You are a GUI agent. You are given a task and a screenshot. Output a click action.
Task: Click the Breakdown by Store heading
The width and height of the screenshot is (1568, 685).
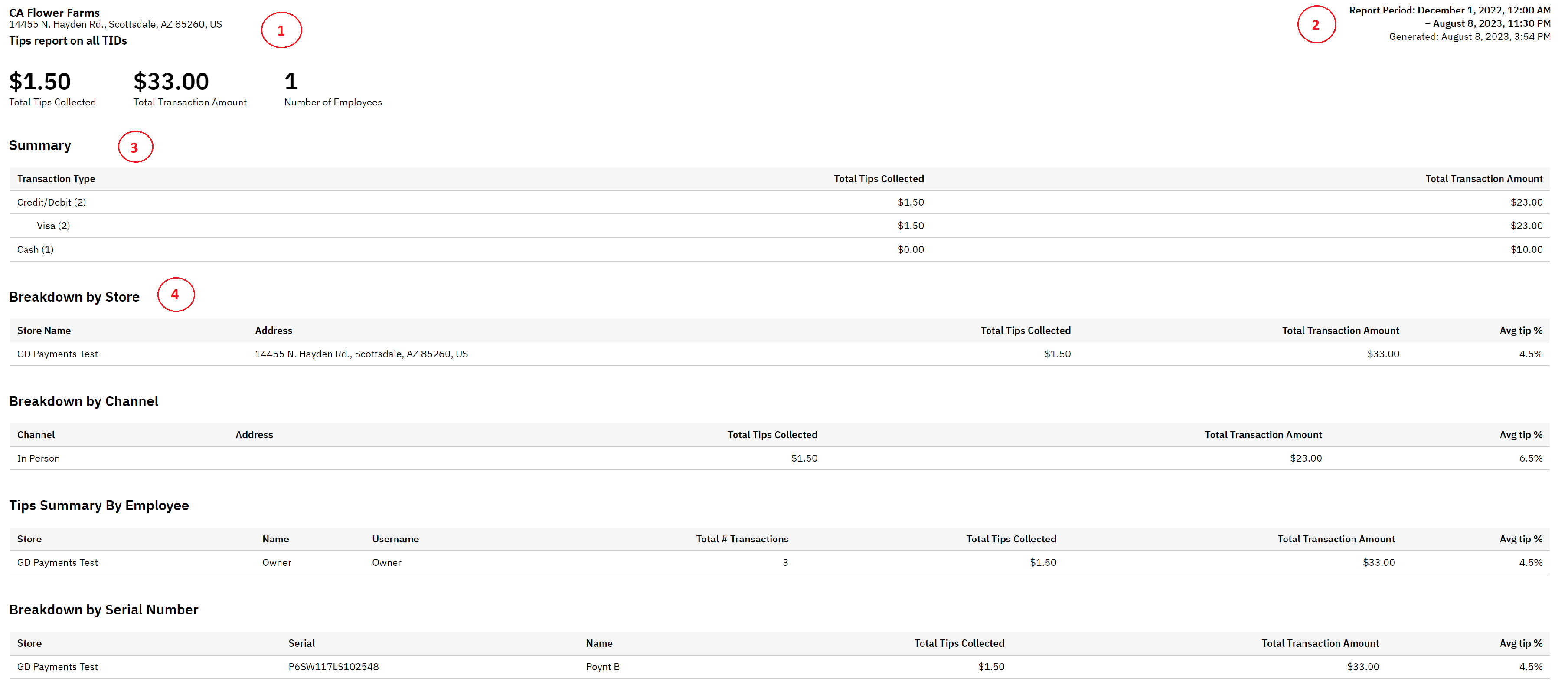coord(74,297)
